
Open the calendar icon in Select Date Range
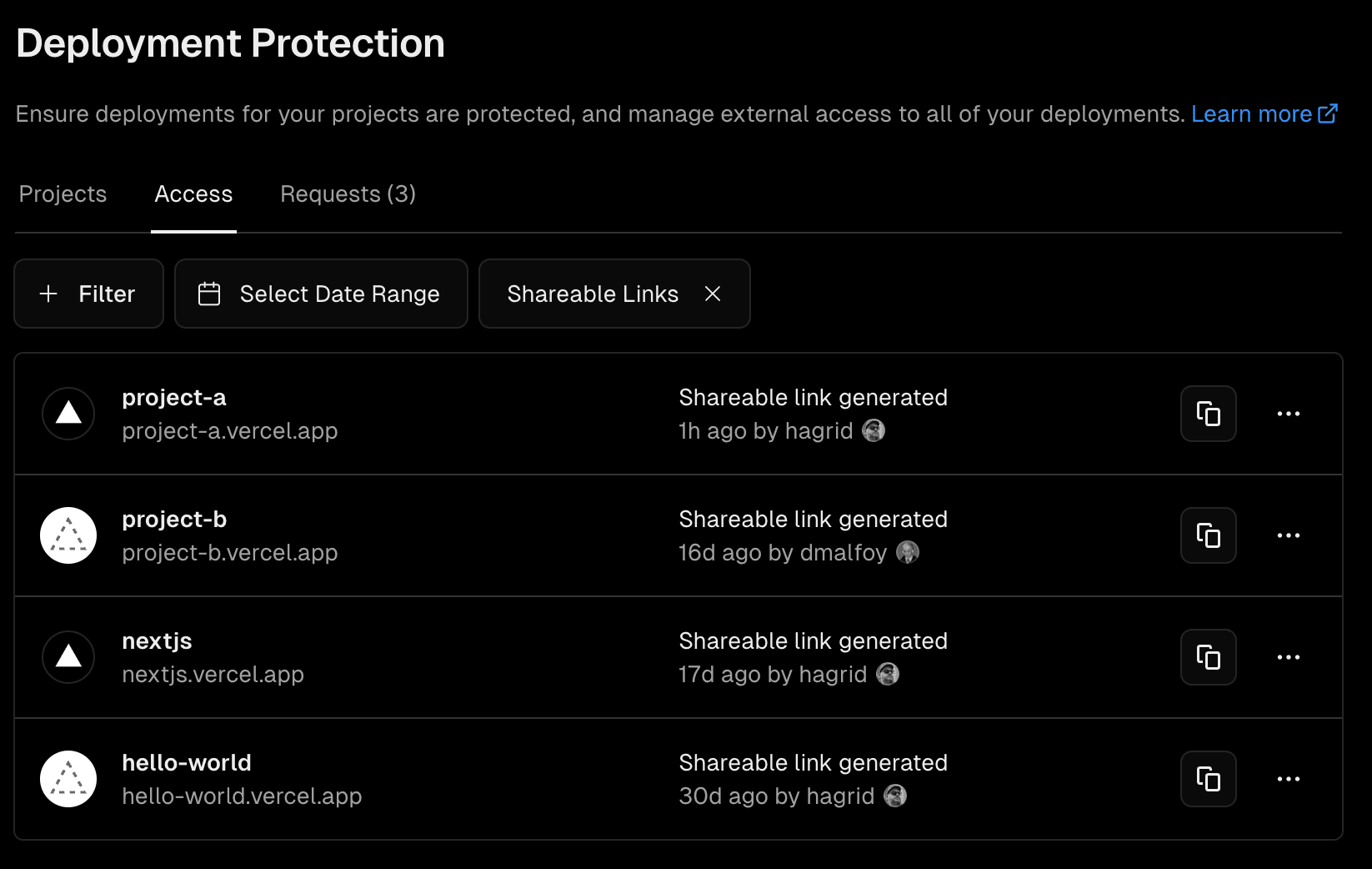tap(209, 294)
